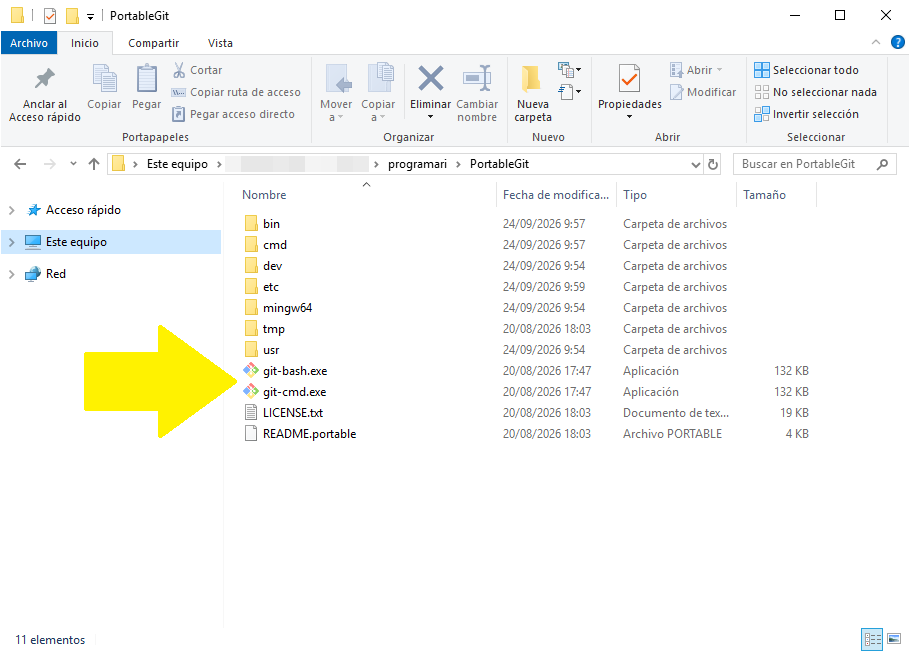Click the Anclar al Acceso rápido pin icon
This screenshot has width=910, height=652.
tap(44, 79)
